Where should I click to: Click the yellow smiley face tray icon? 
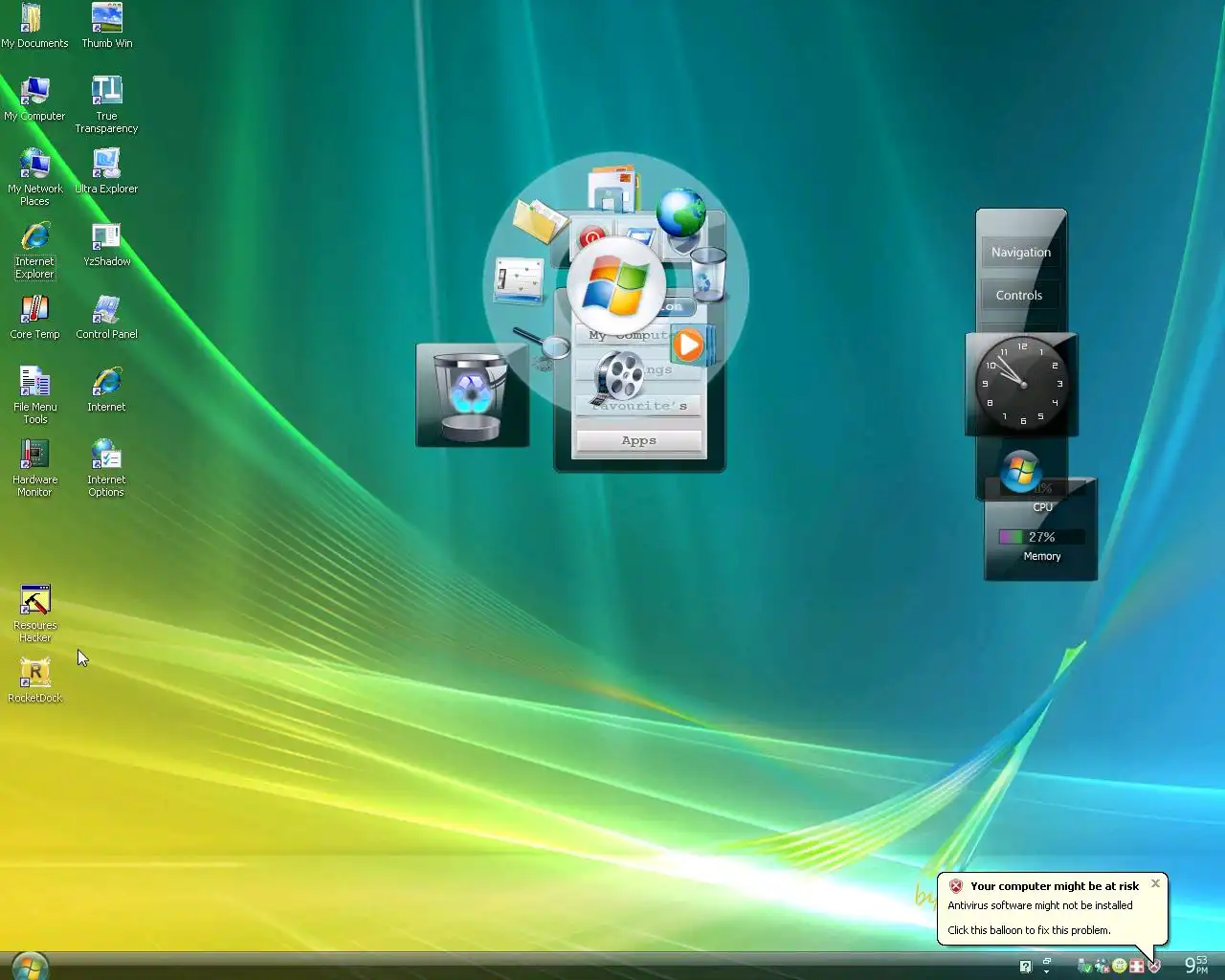point(1119,967)
